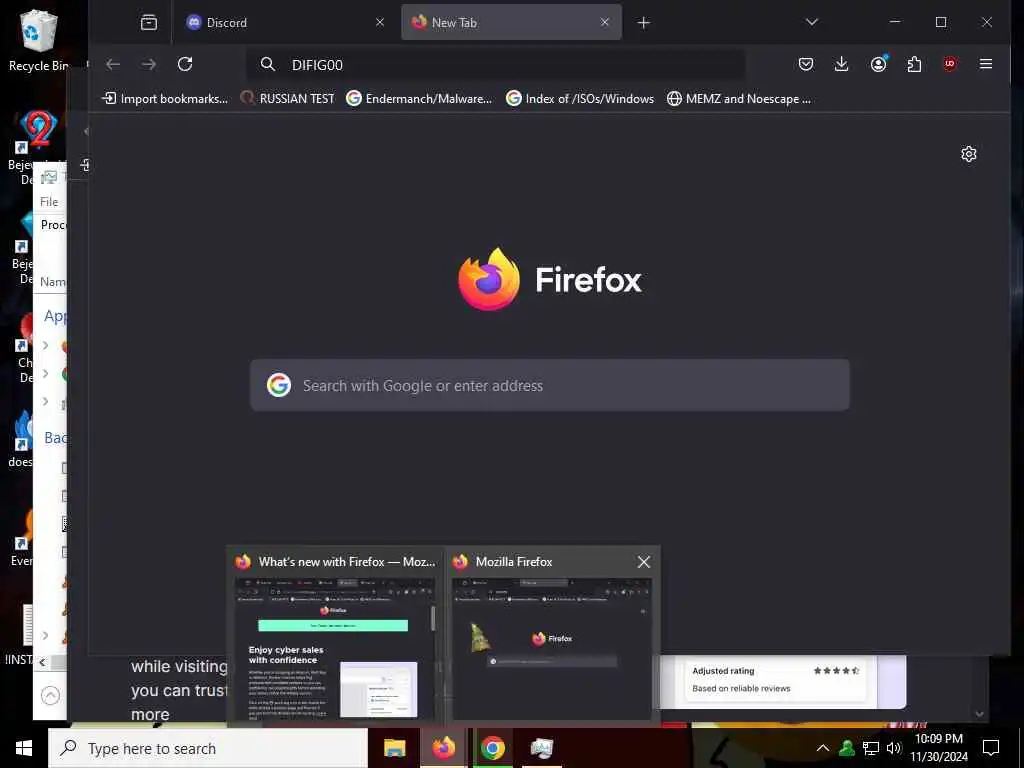Switch to Google Chrome from the taskbar
Image resolution: width=1024 pixels, height=768 pixels.
click(492, 748)
